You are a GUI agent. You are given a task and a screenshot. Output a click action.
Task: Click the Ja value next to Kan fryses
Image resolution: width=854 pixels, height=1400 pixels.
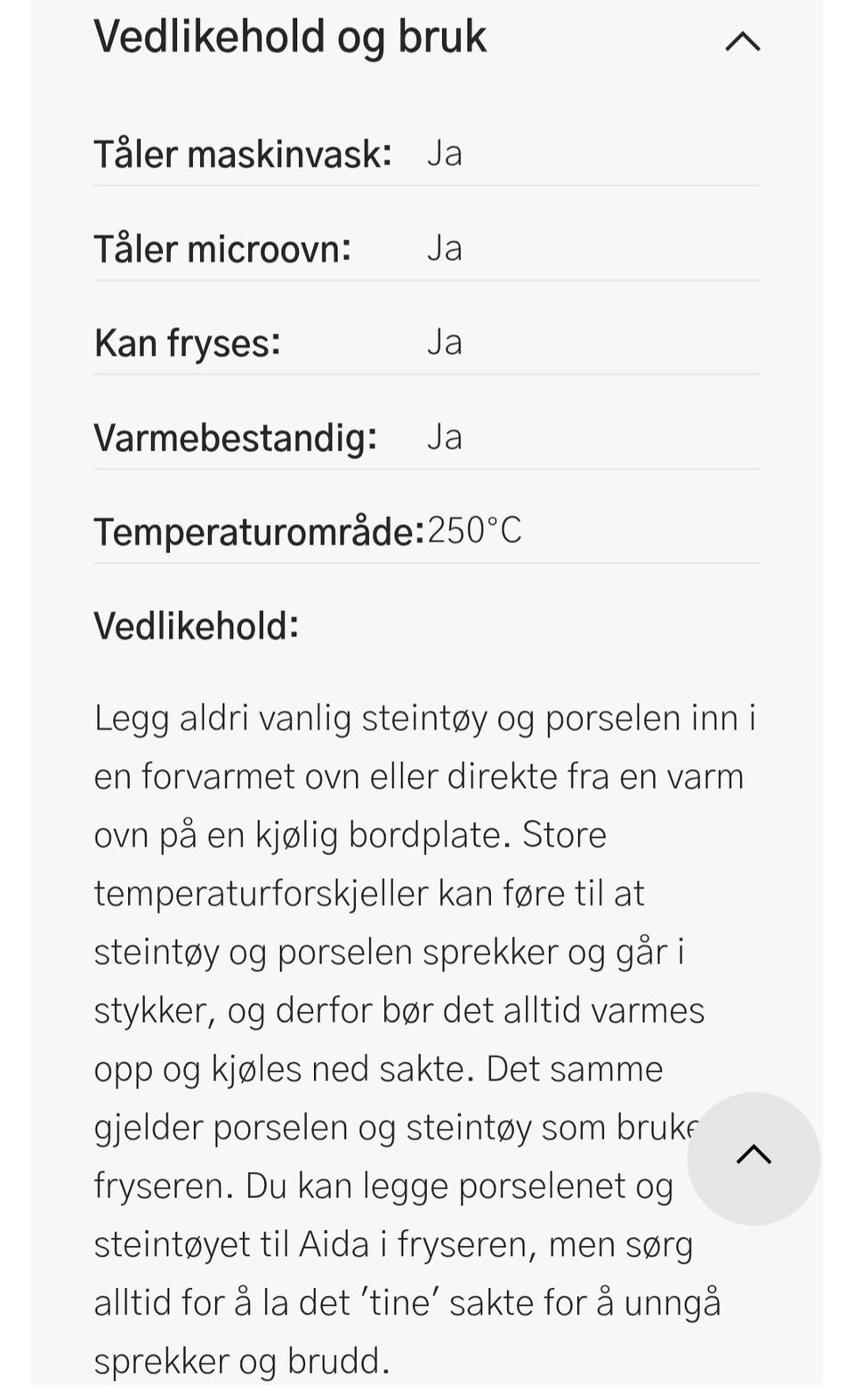[444, 342]
